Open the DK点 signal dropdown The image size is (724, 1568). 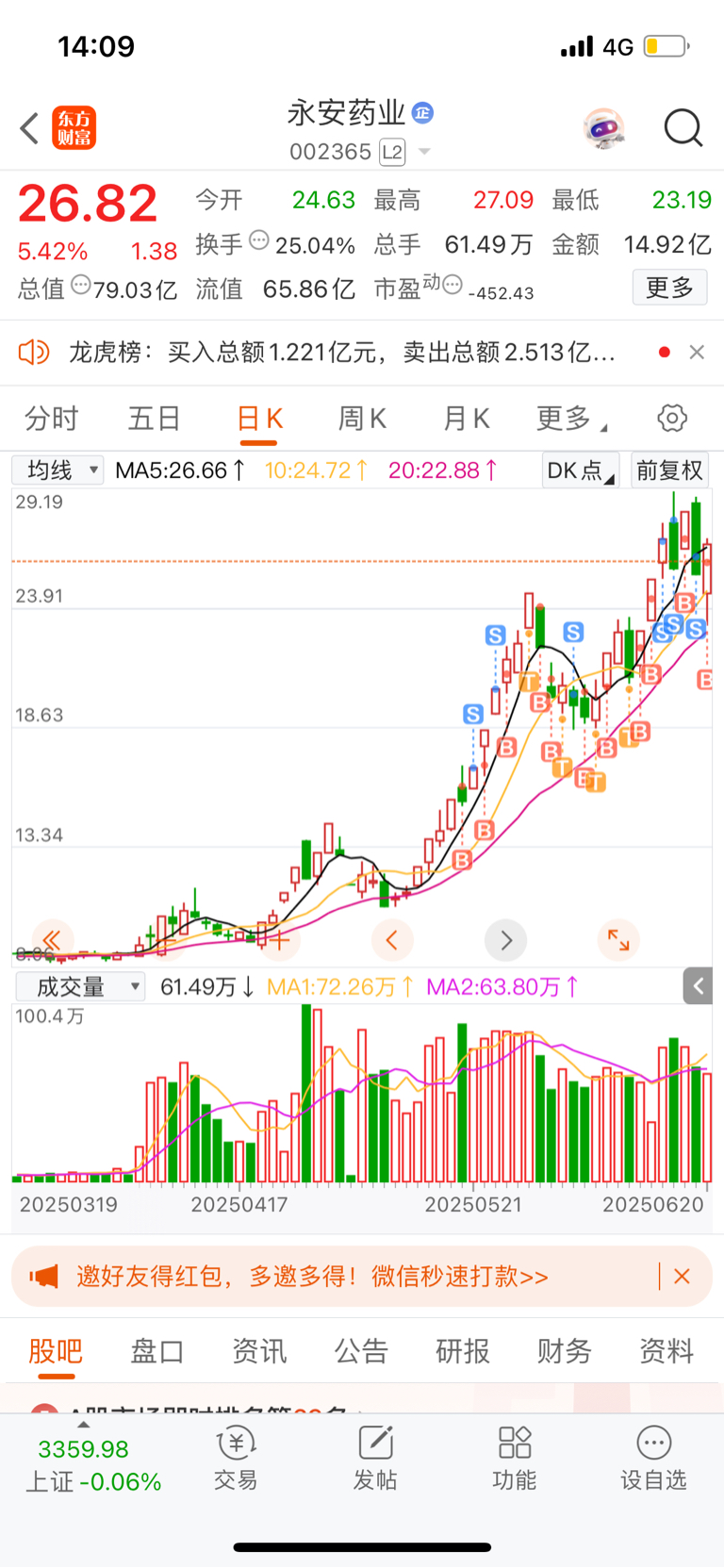click(580, 470)
